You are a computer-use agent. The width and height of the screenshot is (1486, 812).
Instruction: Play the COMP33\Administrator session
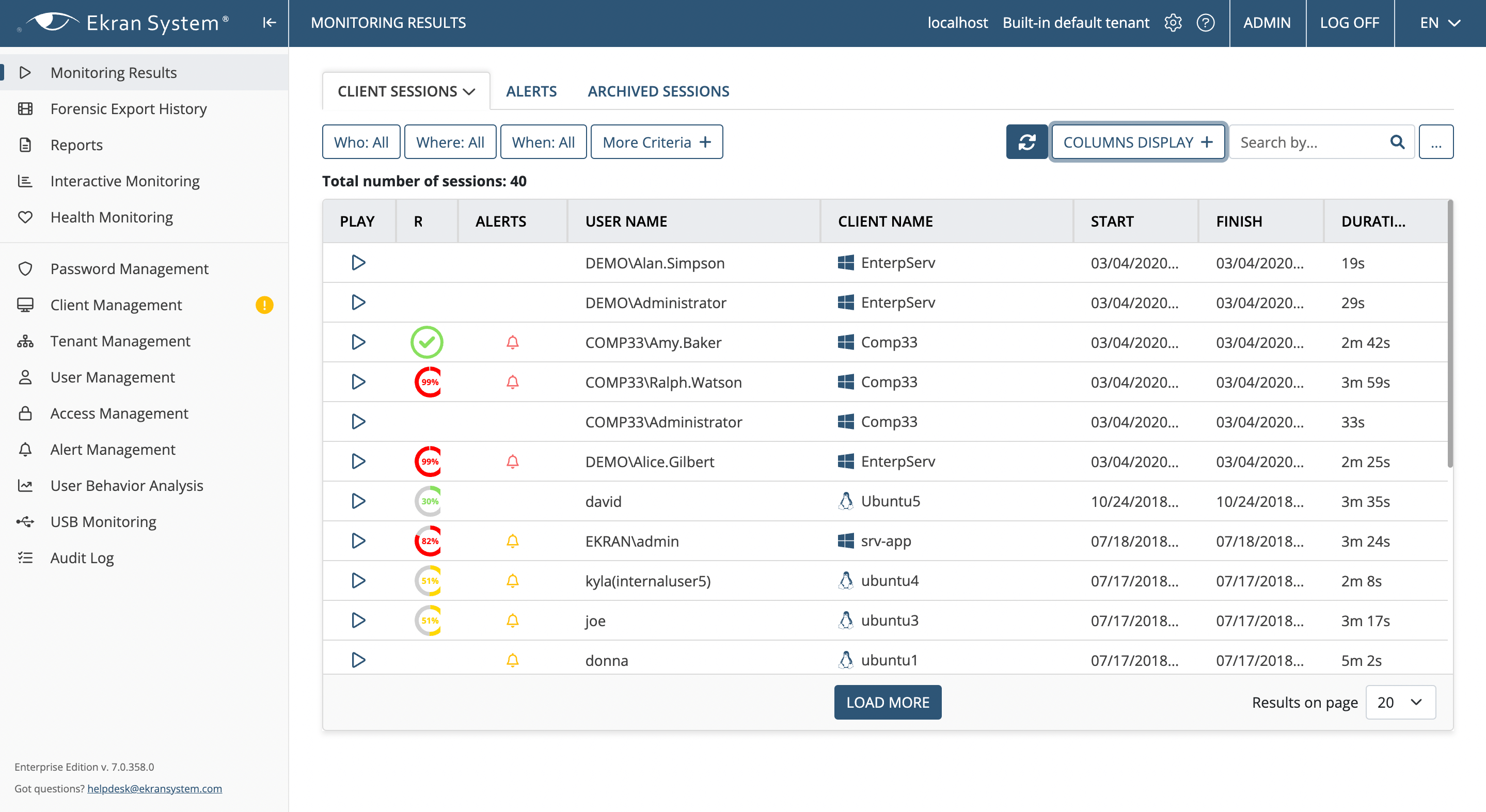click(x=358, y=422)
